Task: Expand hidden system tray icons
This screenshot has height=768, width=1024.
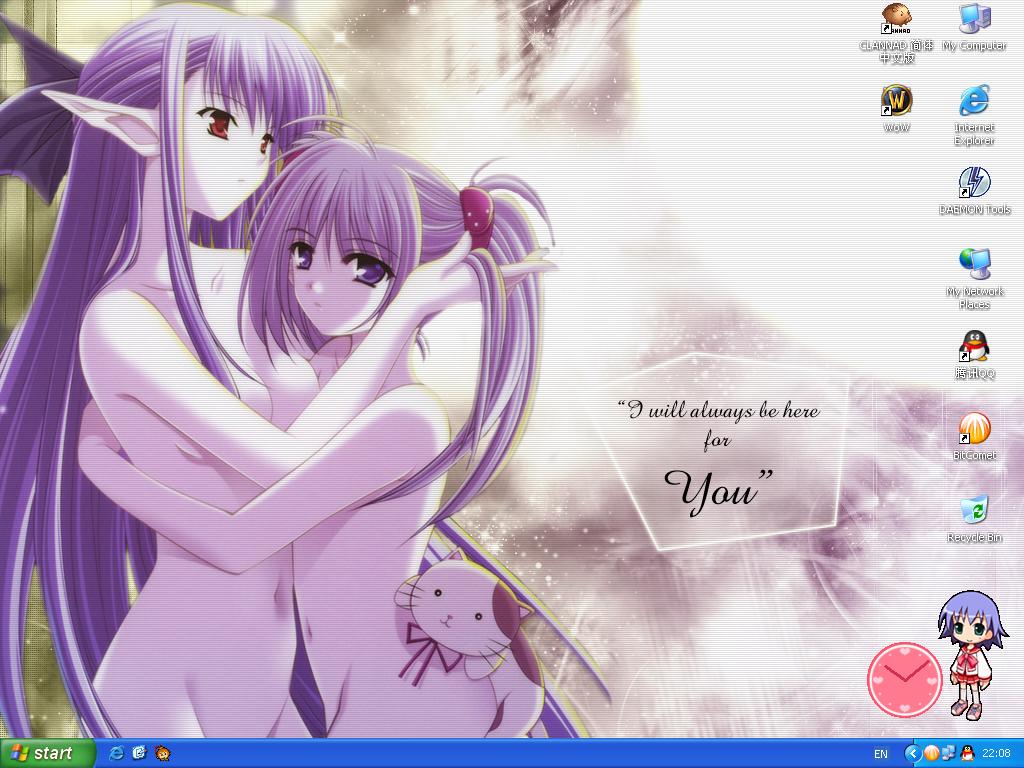Action: [912, 754]
